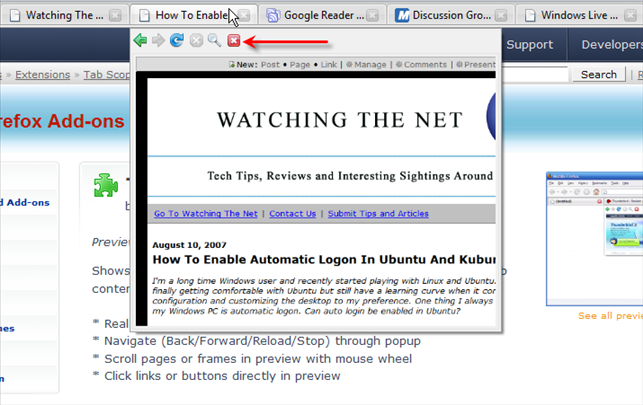Click Page link in the New bar
This screenshot has width=643, height=405.
point(300,65)
